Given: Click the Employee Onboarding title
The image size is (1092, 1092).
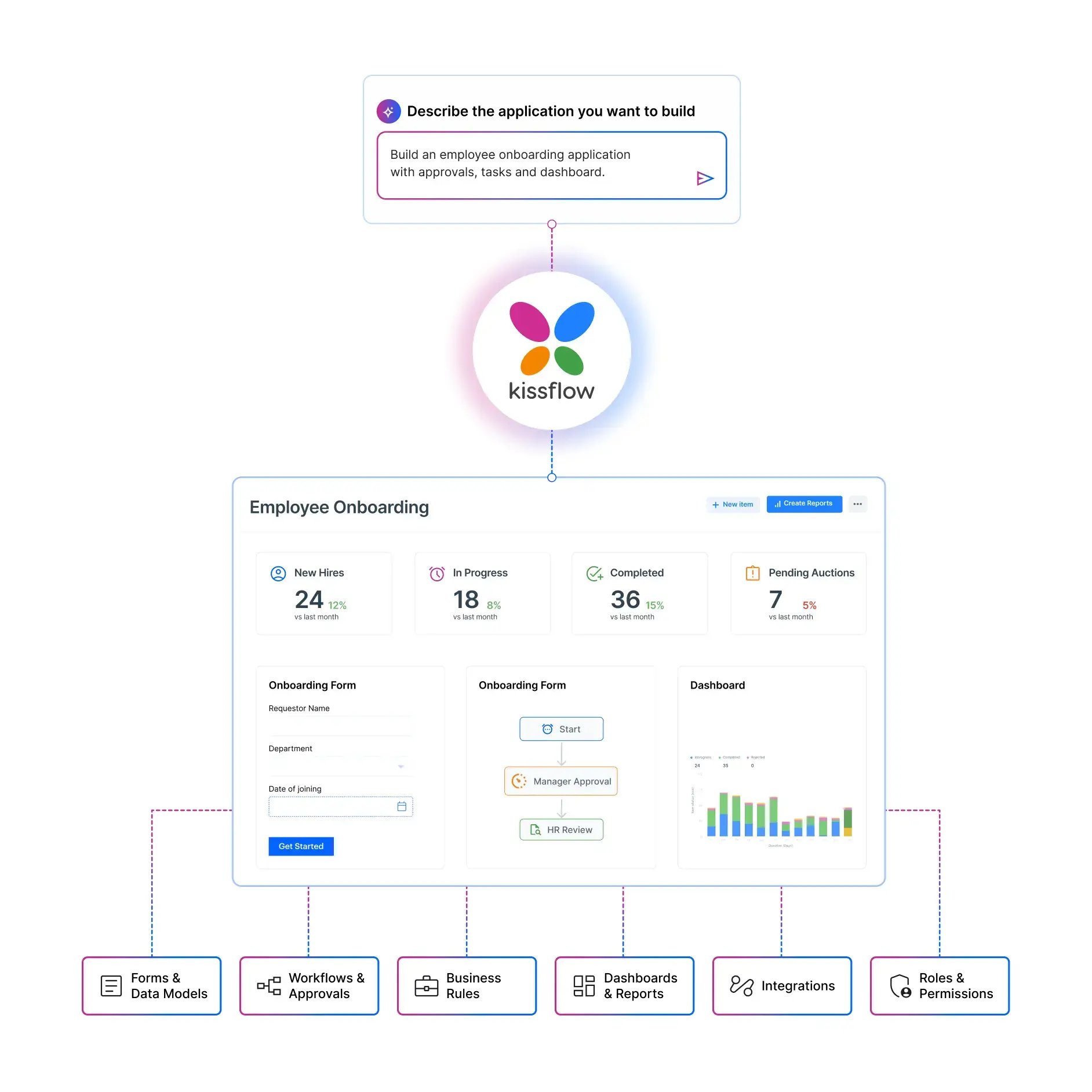Looking at the screenshot, I should pos(340,507).
